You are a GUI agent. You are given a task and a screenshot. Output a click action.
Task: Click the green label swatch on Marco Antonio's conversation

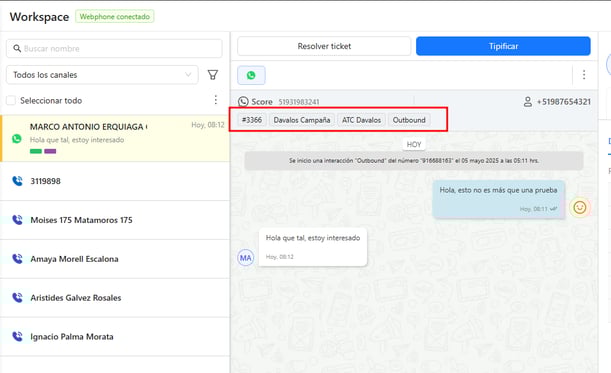click(x=36, y=151)
